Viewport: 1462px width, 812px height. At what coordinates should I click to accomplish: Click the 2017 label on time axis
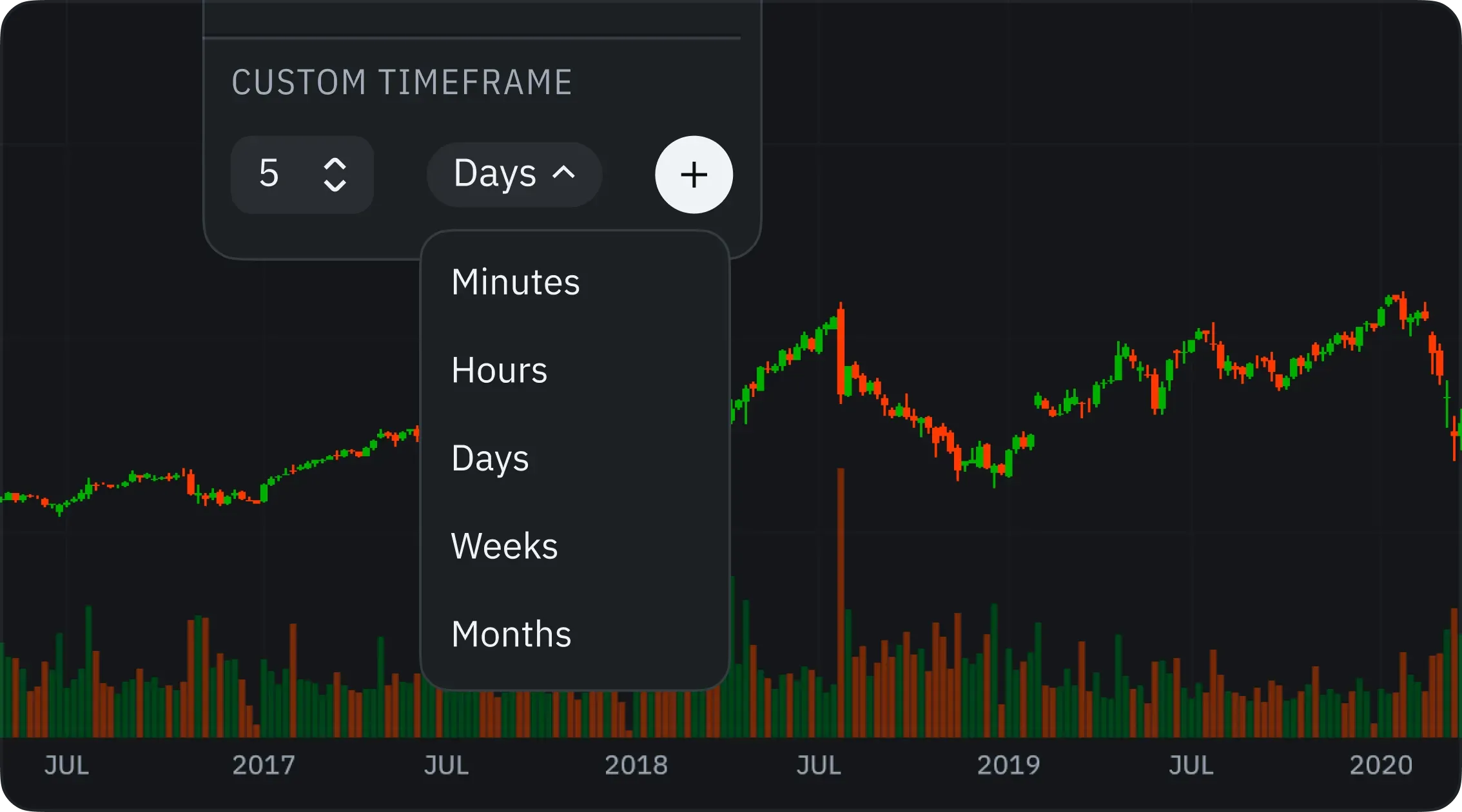[264, 765]
